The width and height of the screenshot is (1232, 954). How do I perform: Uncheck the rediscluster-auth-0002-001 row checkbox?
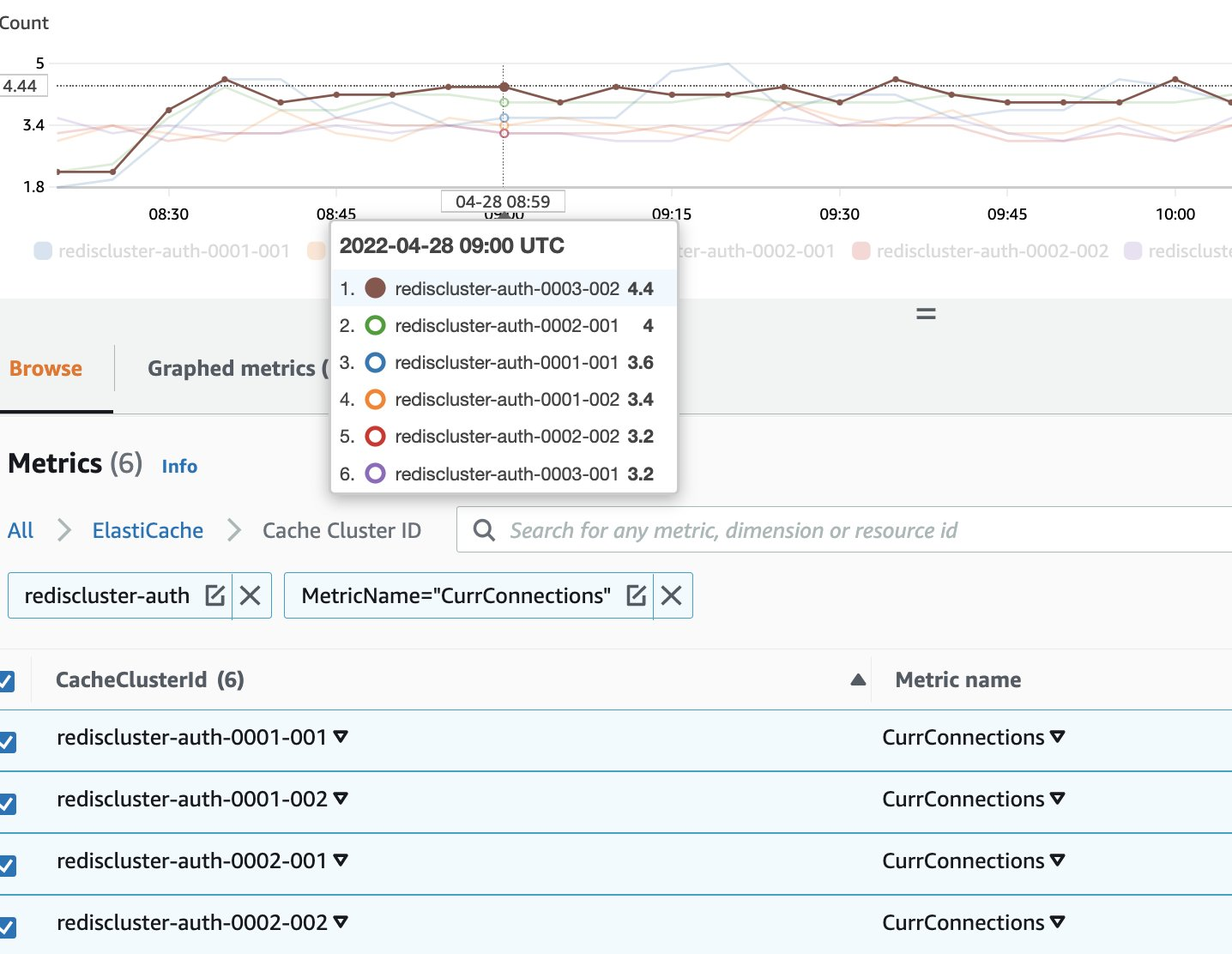point(6,866)
